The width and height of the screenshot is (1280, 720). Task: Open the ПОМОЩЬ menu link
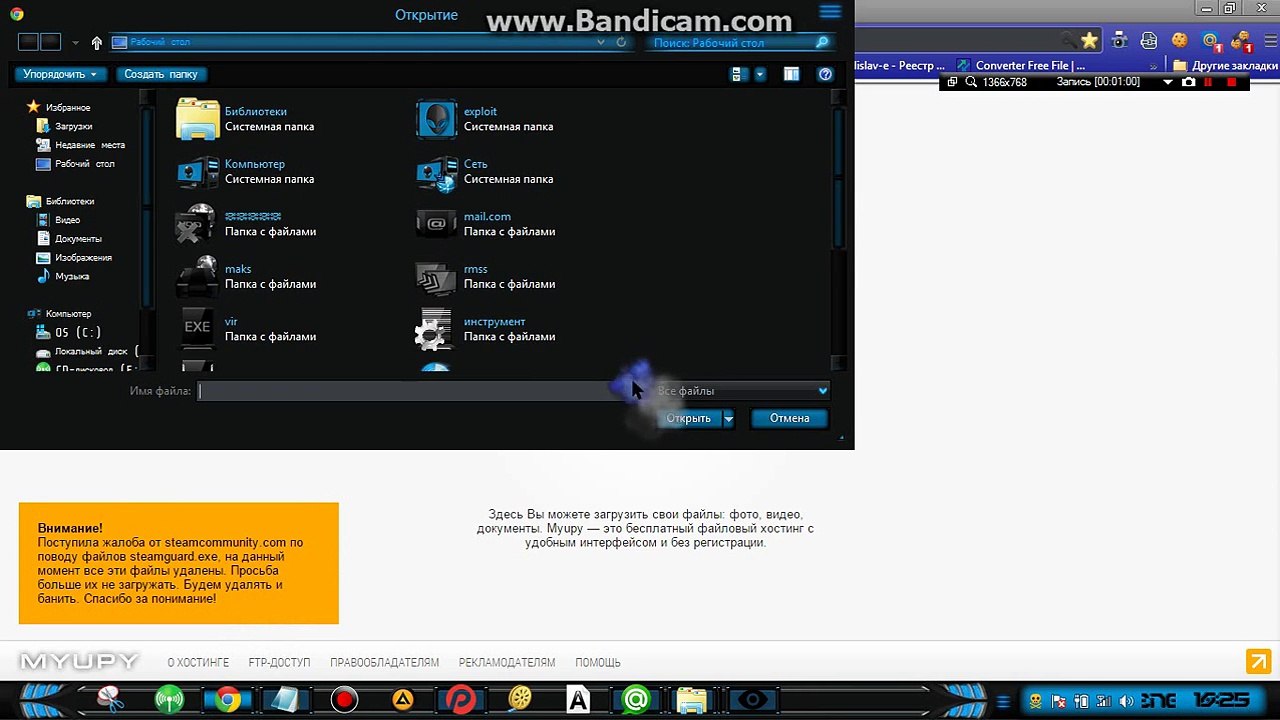tap(598, 663)
